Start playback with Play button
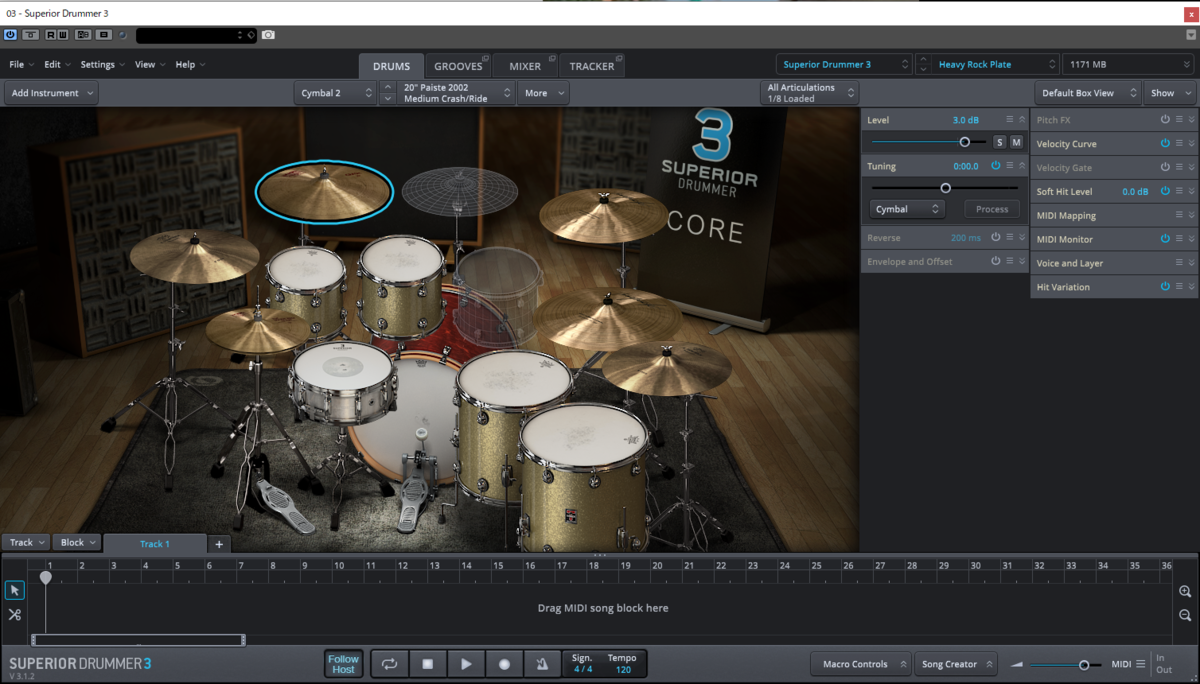The height and width of the screenshot is (684, 1200). 466,664
